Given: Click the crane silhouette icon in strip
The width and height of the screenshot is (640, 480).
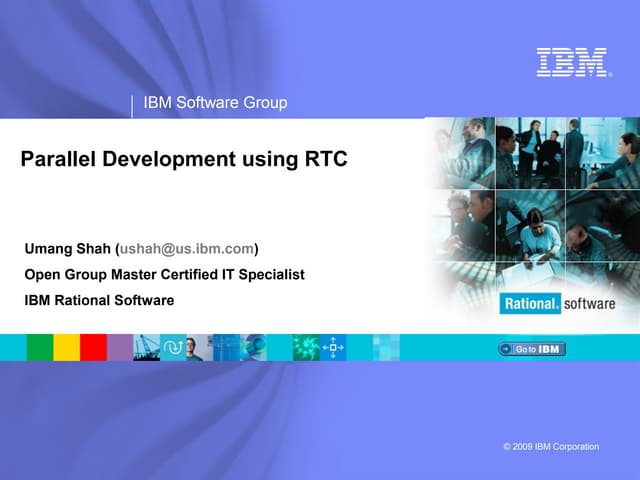Looking at the screenshot, I should coord(146,347).
